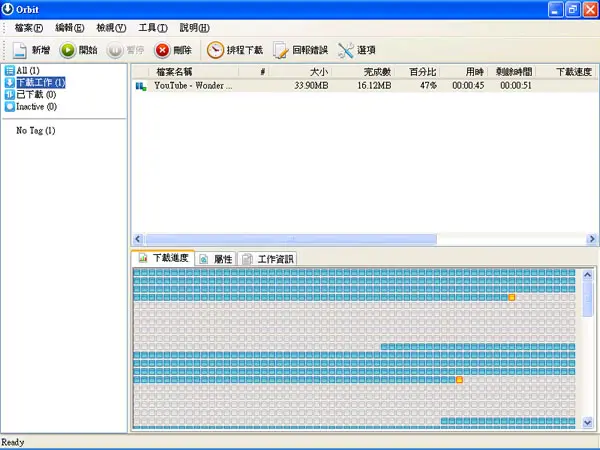Sort by the 檔案名稱 column header
600x450 pixels.
193,72
